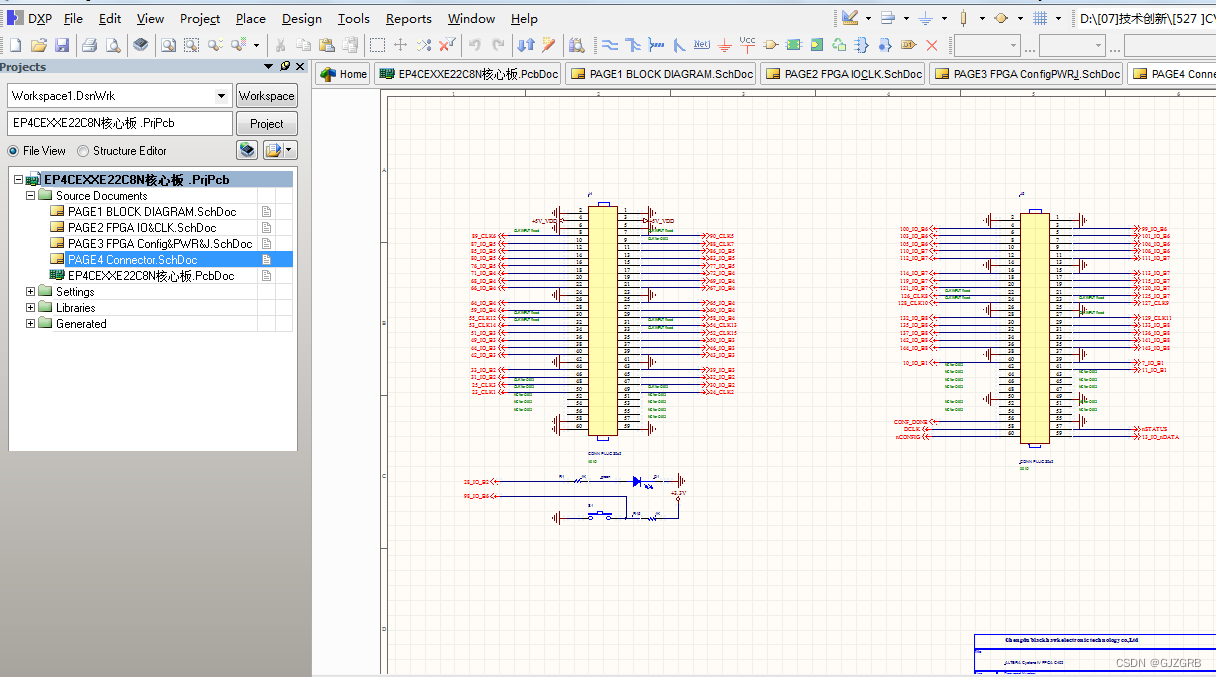Place a VCC power port
This screenshot has width=1216, height=677.
[x=747, y=44]
